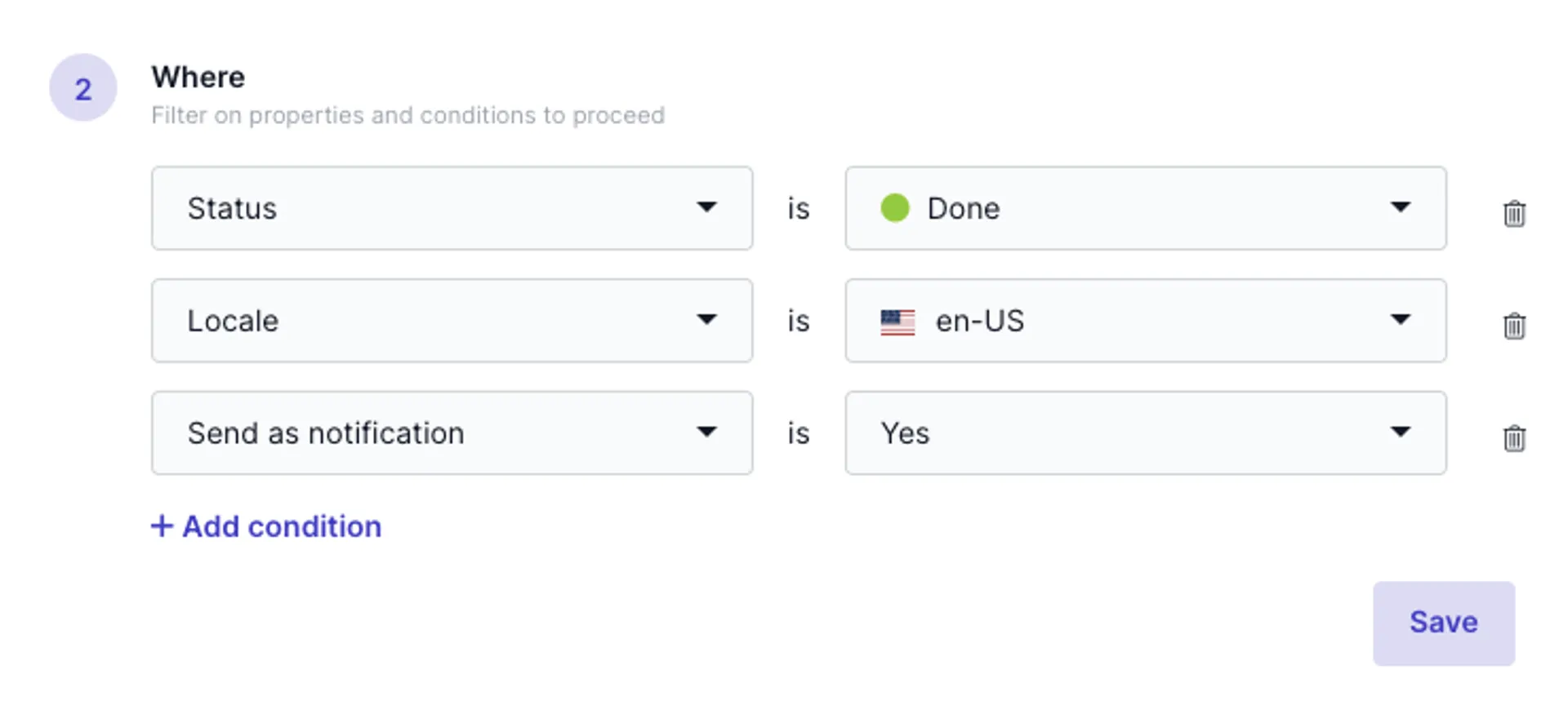This screenshot has height=719, width=1568.
Task: Click the Add condition link
Action: tap(266, 526)
